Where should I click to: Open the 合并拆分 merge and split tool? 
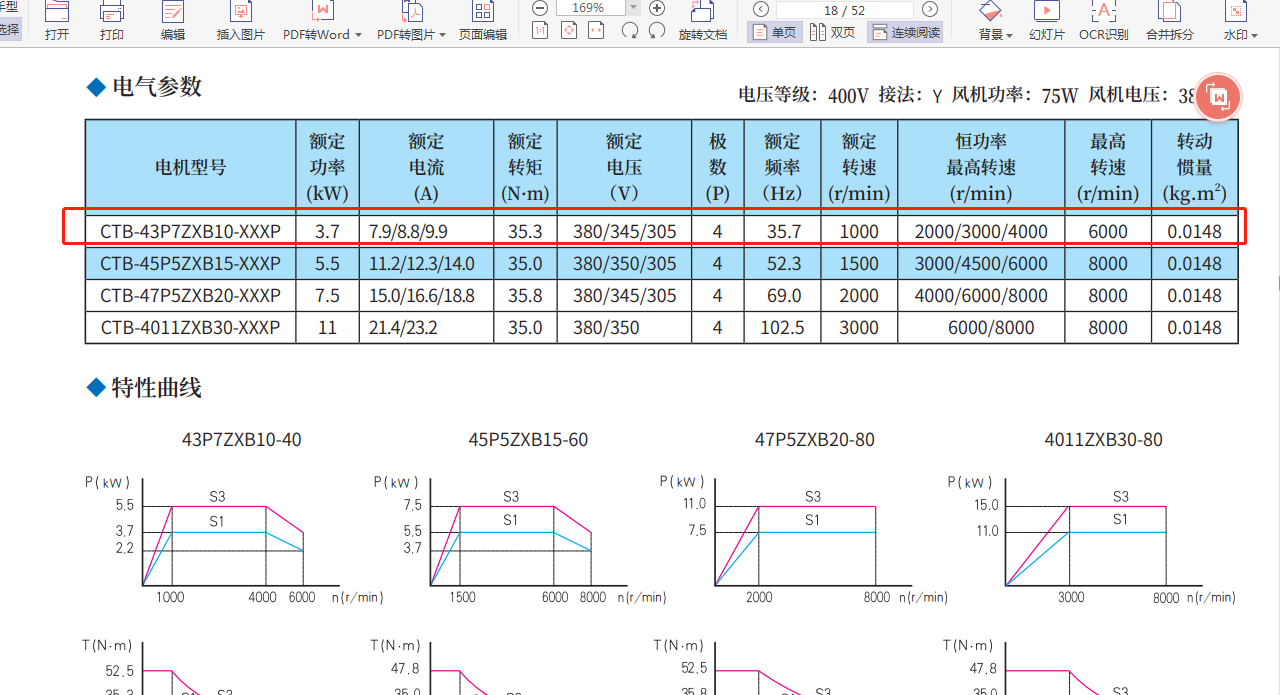click(1169, 21)
